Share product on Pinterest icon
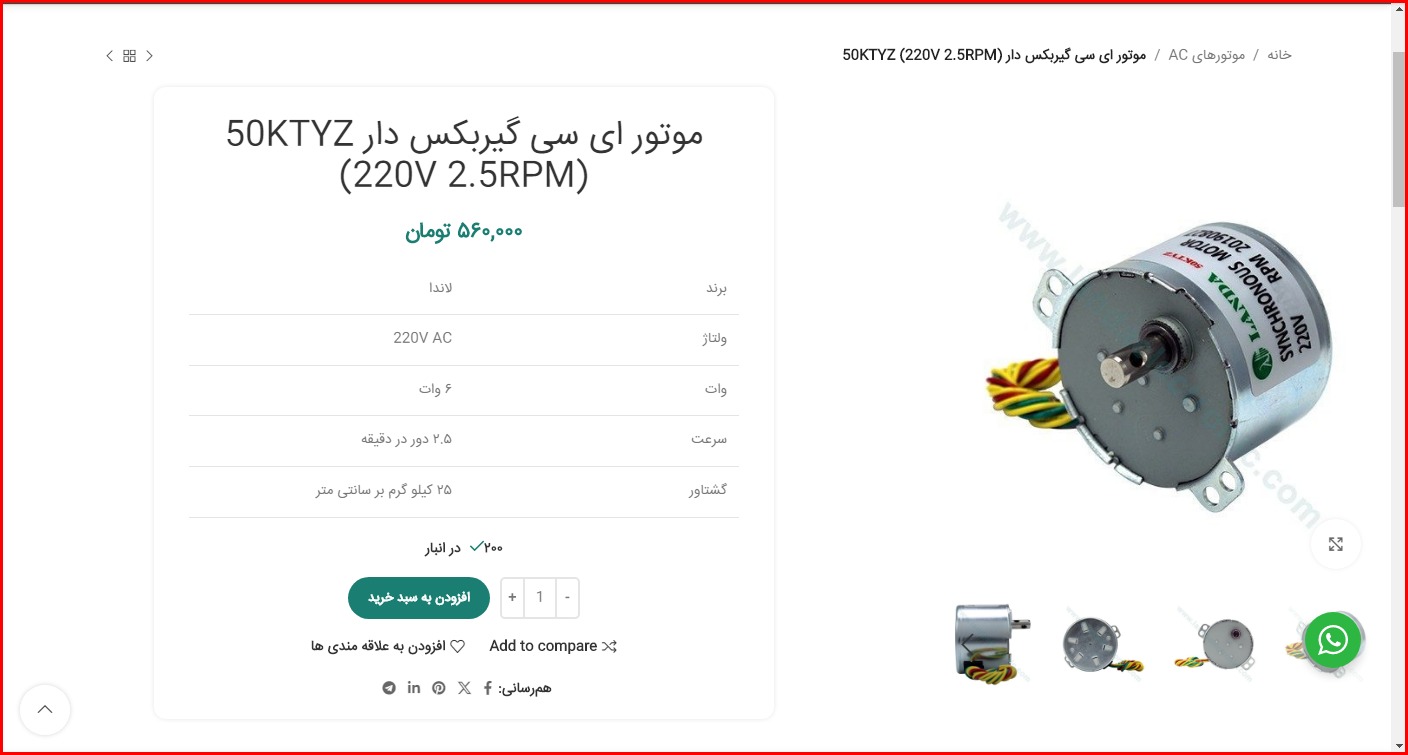The height and width of the screenshot is (755, 1408). (x=439, y=688)
